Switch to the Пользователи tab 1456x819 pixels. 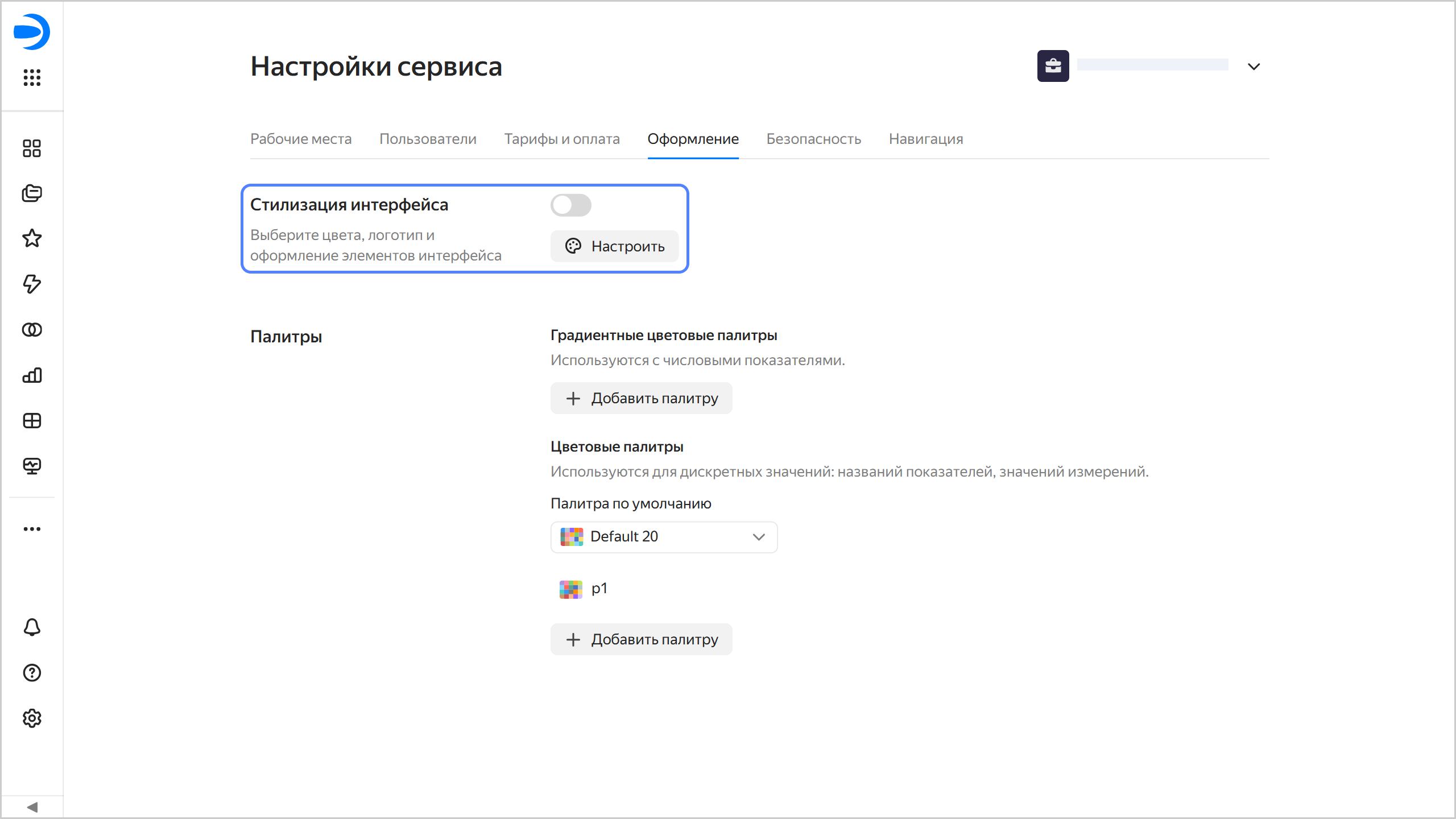(428, 139)
